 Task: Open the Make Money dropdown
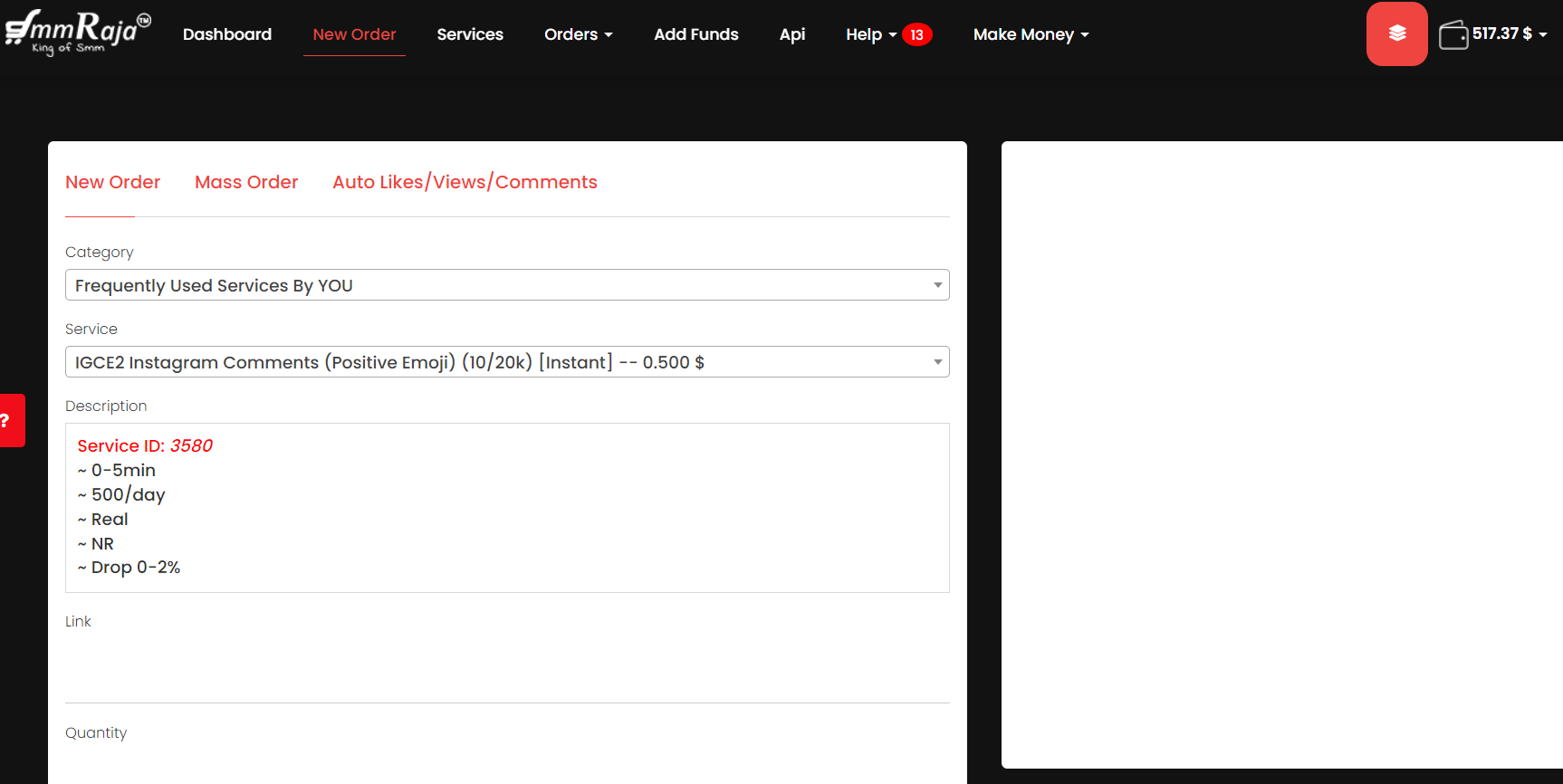click(1030, 34)
